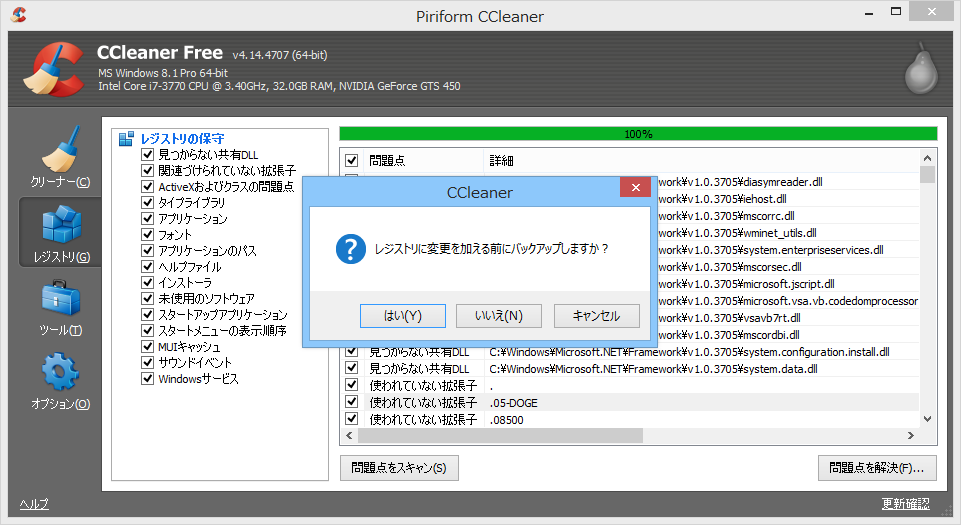
Task: Click the results list scroll-down arrow
Action: point(927,419)
